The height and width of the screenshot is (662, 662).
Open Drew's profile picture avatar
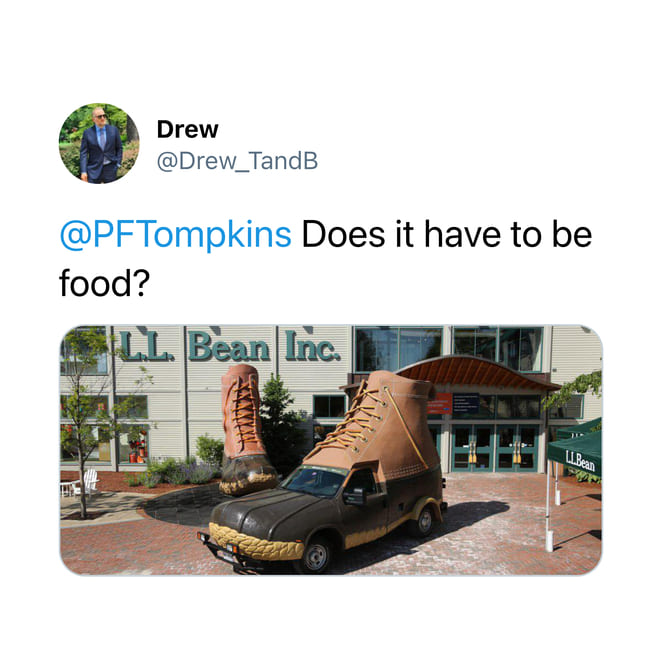(99, 143)
